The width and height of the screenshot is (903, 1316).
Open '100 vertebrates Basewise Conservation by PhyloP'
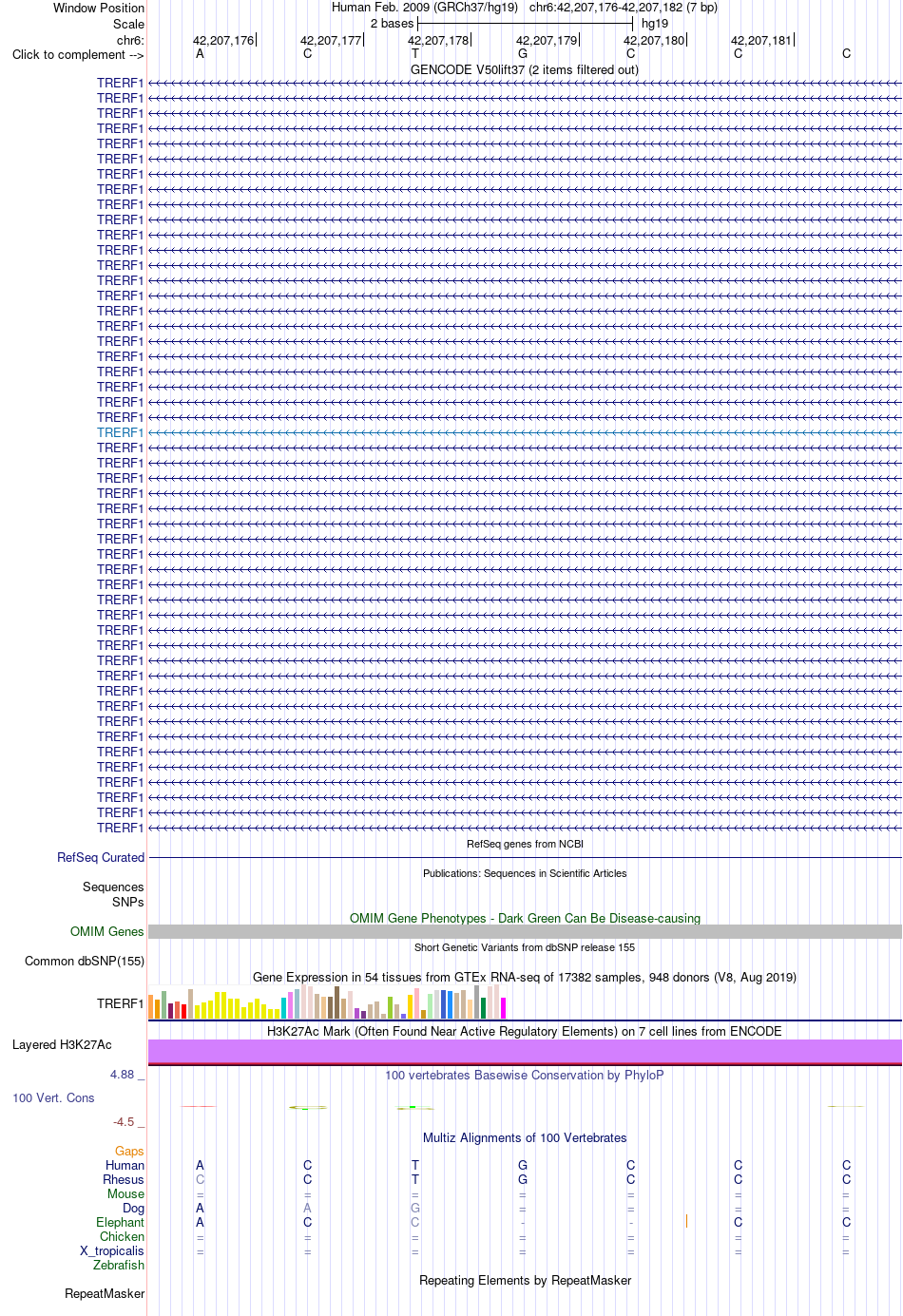pyautogui.click(x=525, y=1075)
